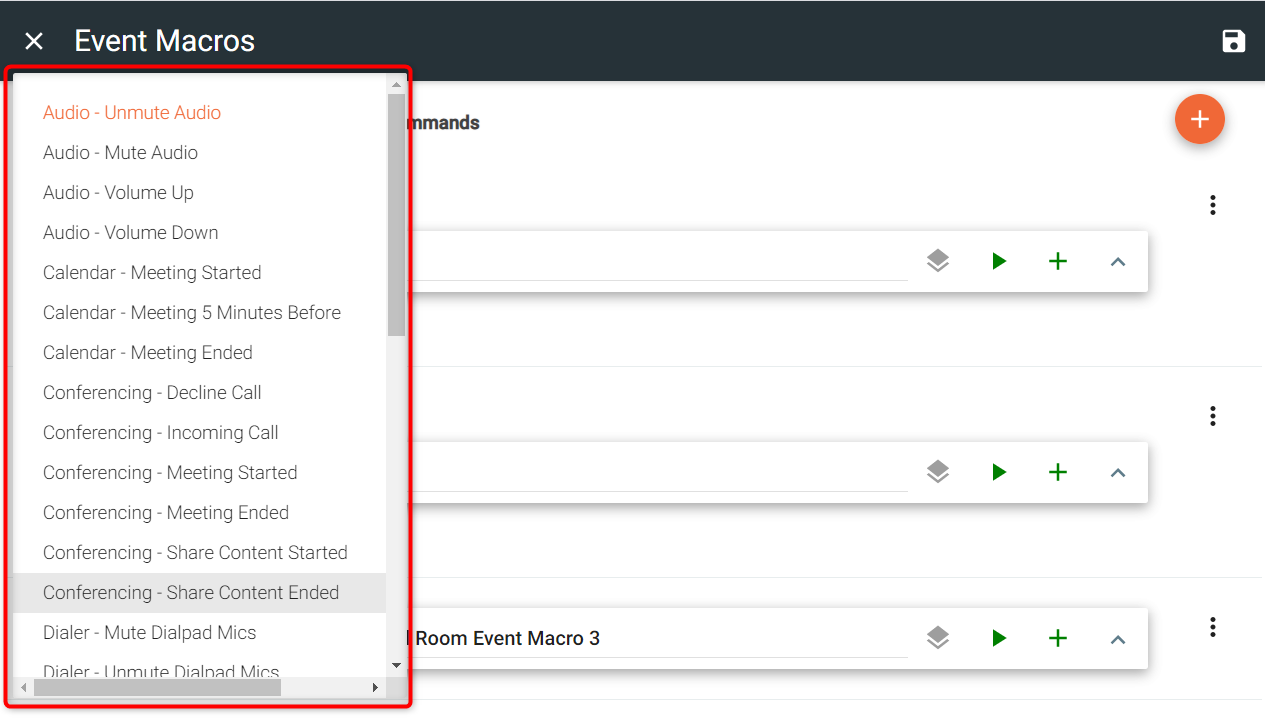1265x725 pixels.
Task: Add command to Room Event Macro 3
Action: pyautogui.click(x=1058, y=638)
